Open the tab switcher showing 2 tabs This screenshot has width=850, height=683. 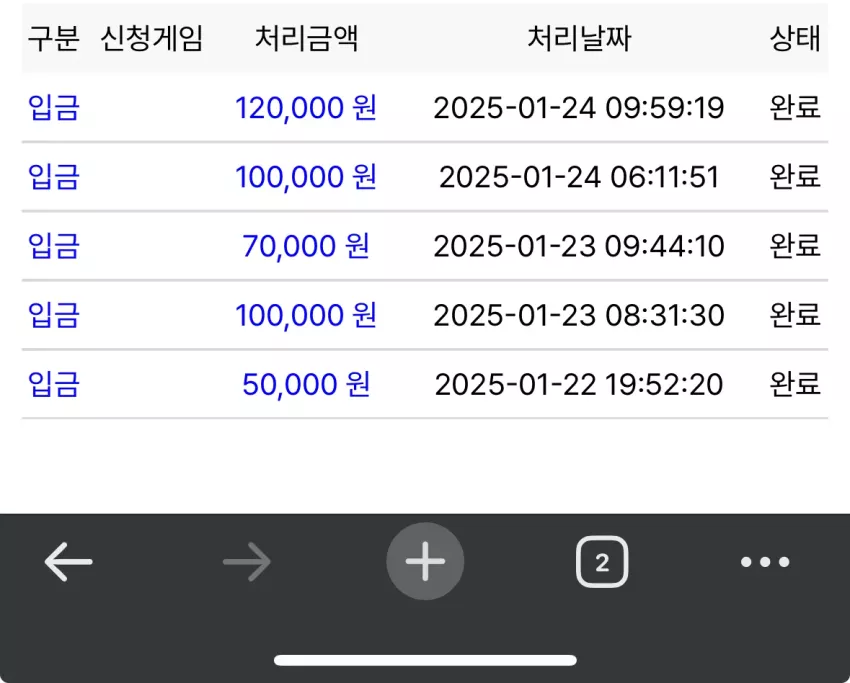pos(602,562)
